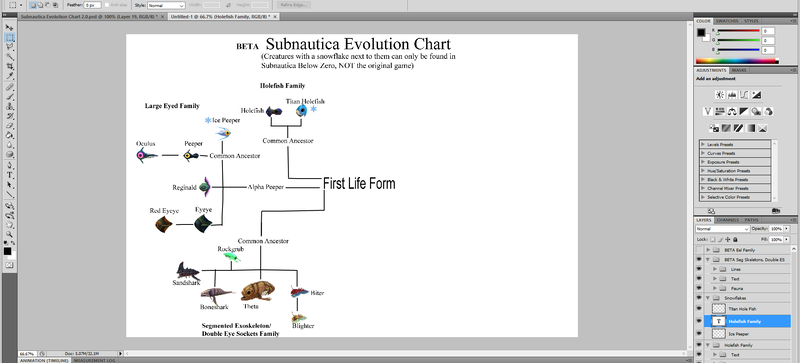
Task: Select the Crop tool
Action: coord(10,67)
